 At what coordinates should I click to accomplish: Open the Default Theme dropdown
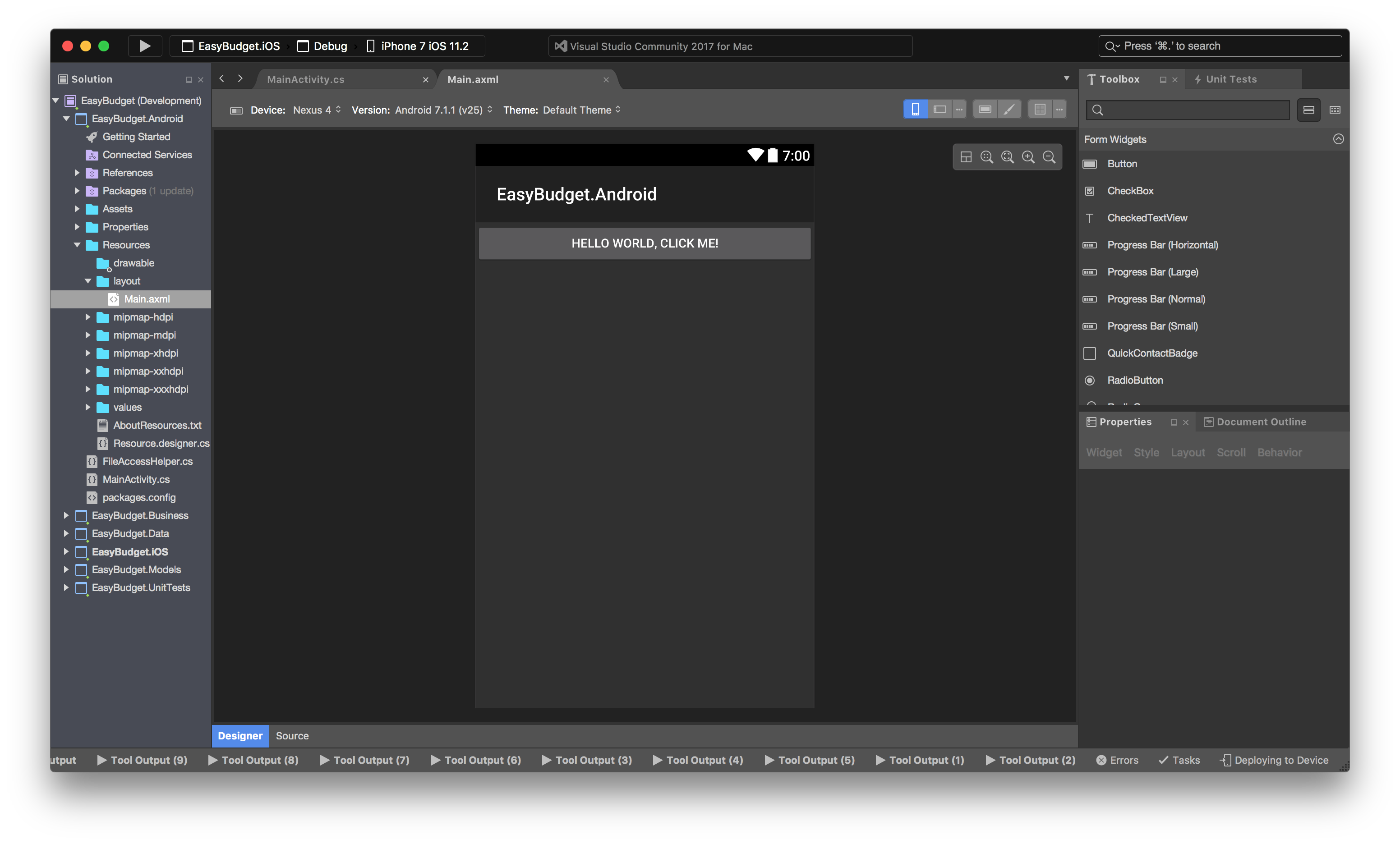coord(581,110)
